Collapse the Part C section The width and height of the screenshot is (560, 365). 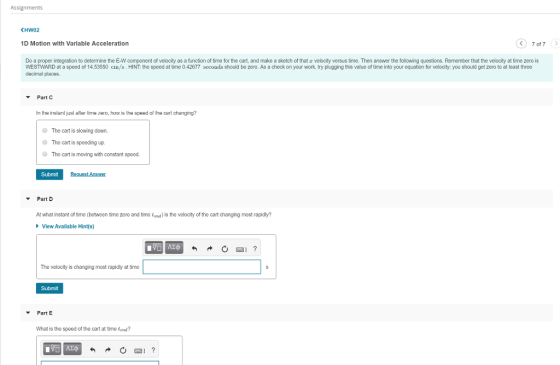[28, 97]
